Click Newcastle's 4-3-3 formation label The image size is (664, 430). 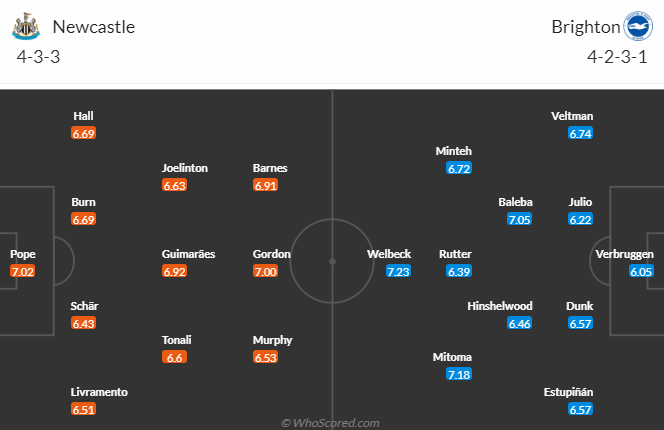(x=38, y=56)
